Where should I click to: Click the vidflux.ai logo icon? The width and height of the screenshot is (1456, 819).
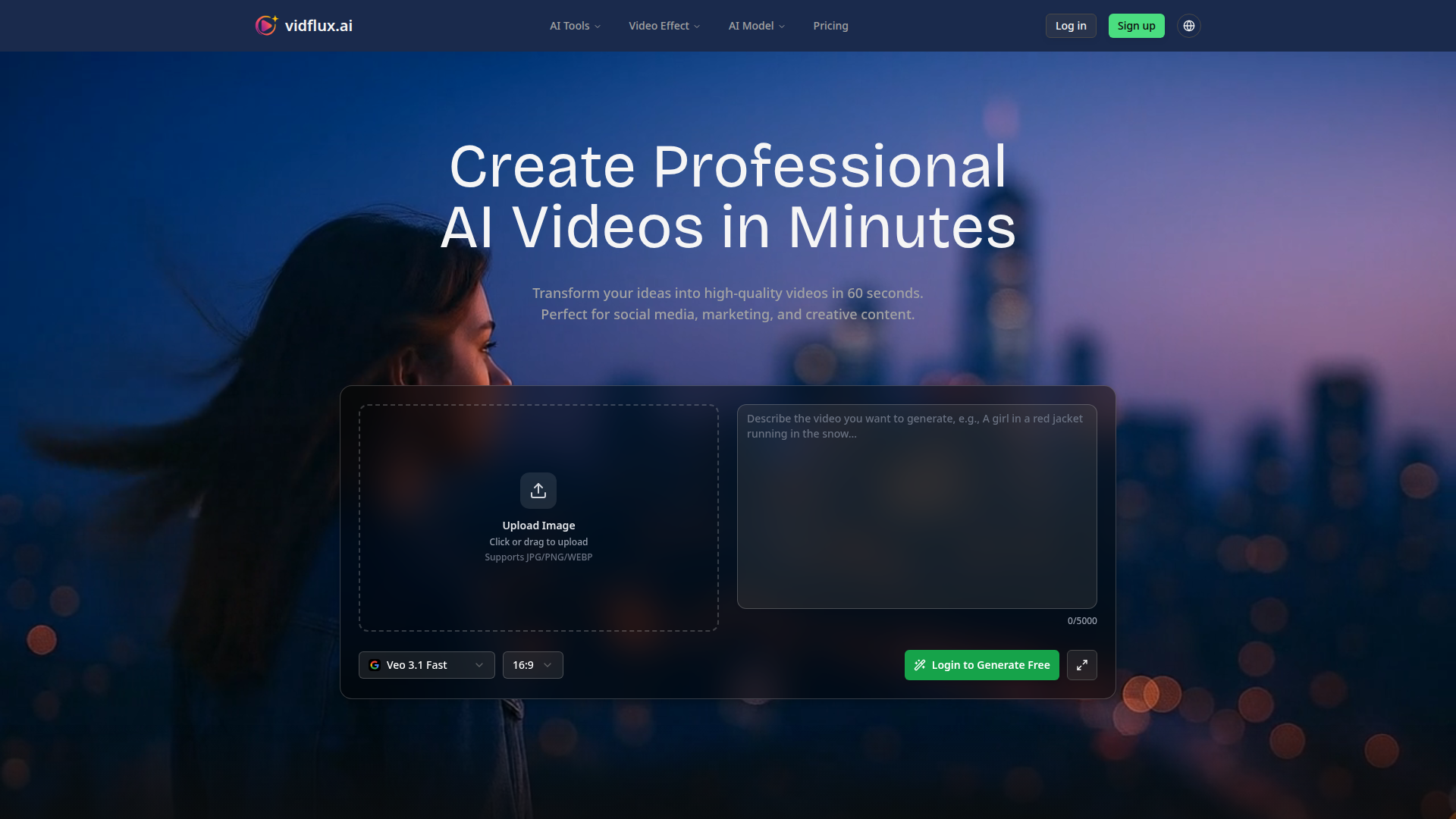tap(266, 26)
